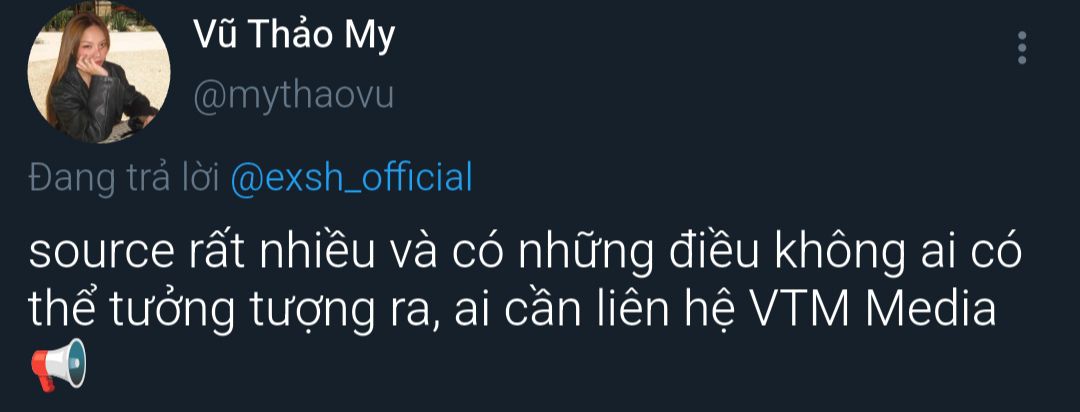Image resolution: width=1080 pixels, height=412 pixels.
Task: Open the three-dot more options menu
Action: pos(1021,48)
